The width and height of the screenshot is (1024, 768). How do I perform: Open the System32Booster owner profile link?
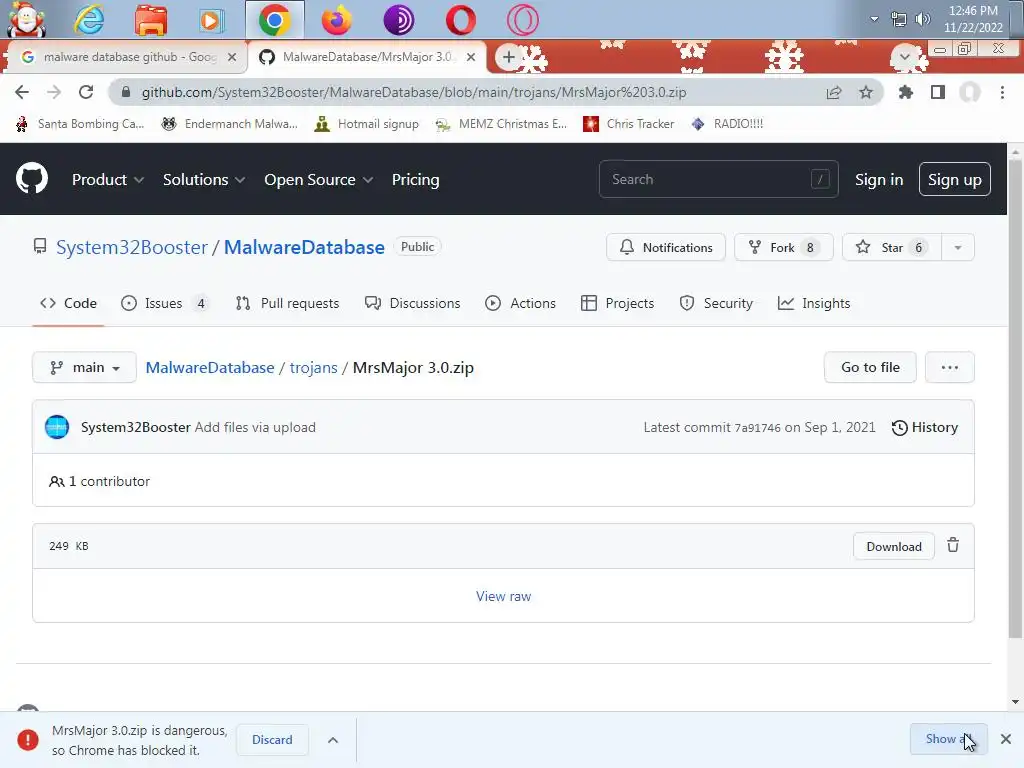(132, 248)
